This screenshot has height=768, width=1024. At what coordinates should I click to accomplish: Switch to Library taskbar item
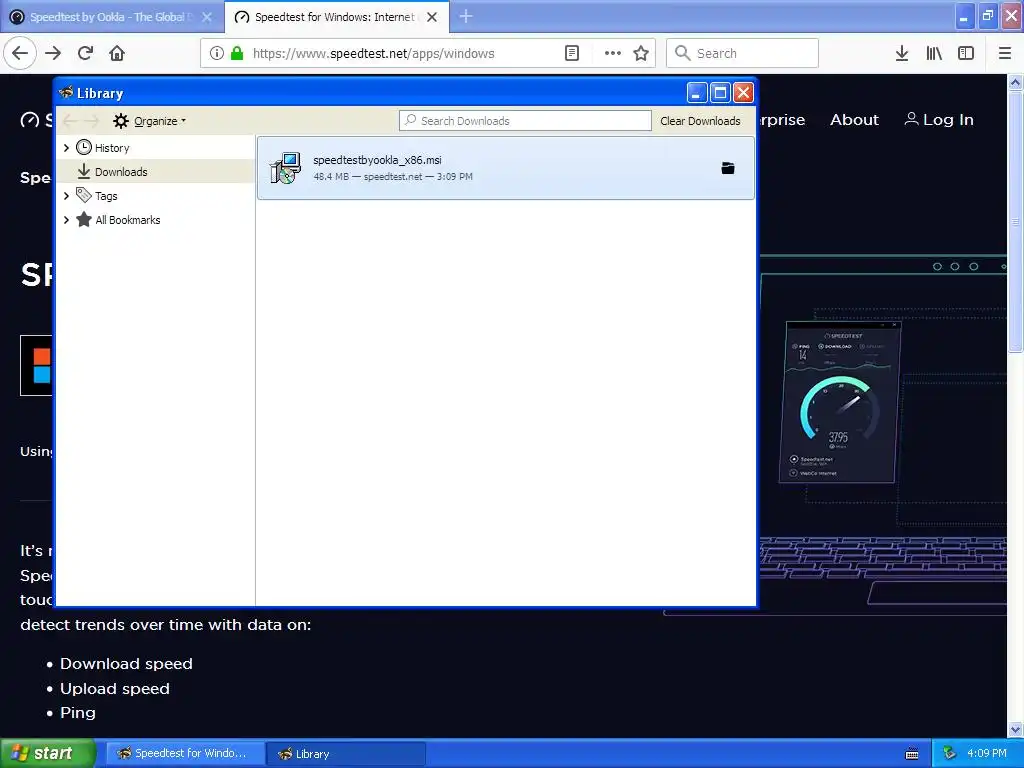[346, 753]
